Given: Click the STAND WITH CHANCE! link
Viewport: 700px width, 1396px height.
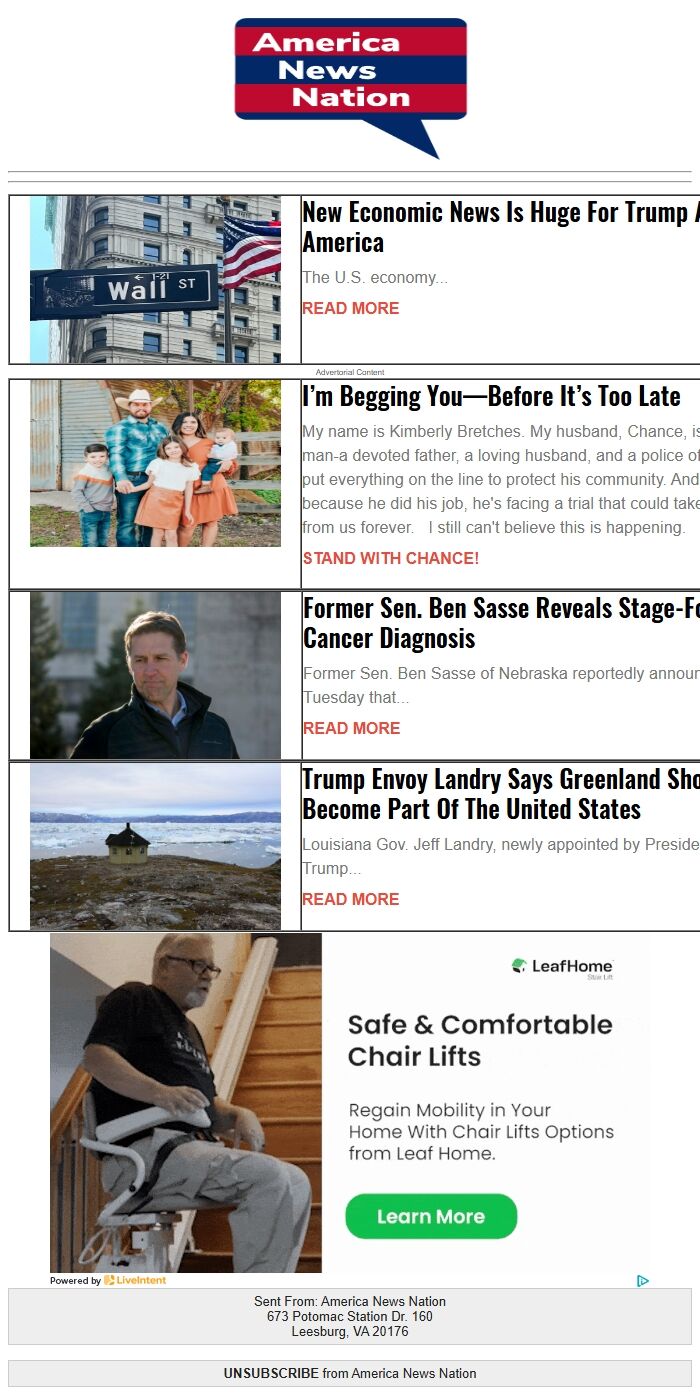Looking at the screenshot, I should point(391,558).
